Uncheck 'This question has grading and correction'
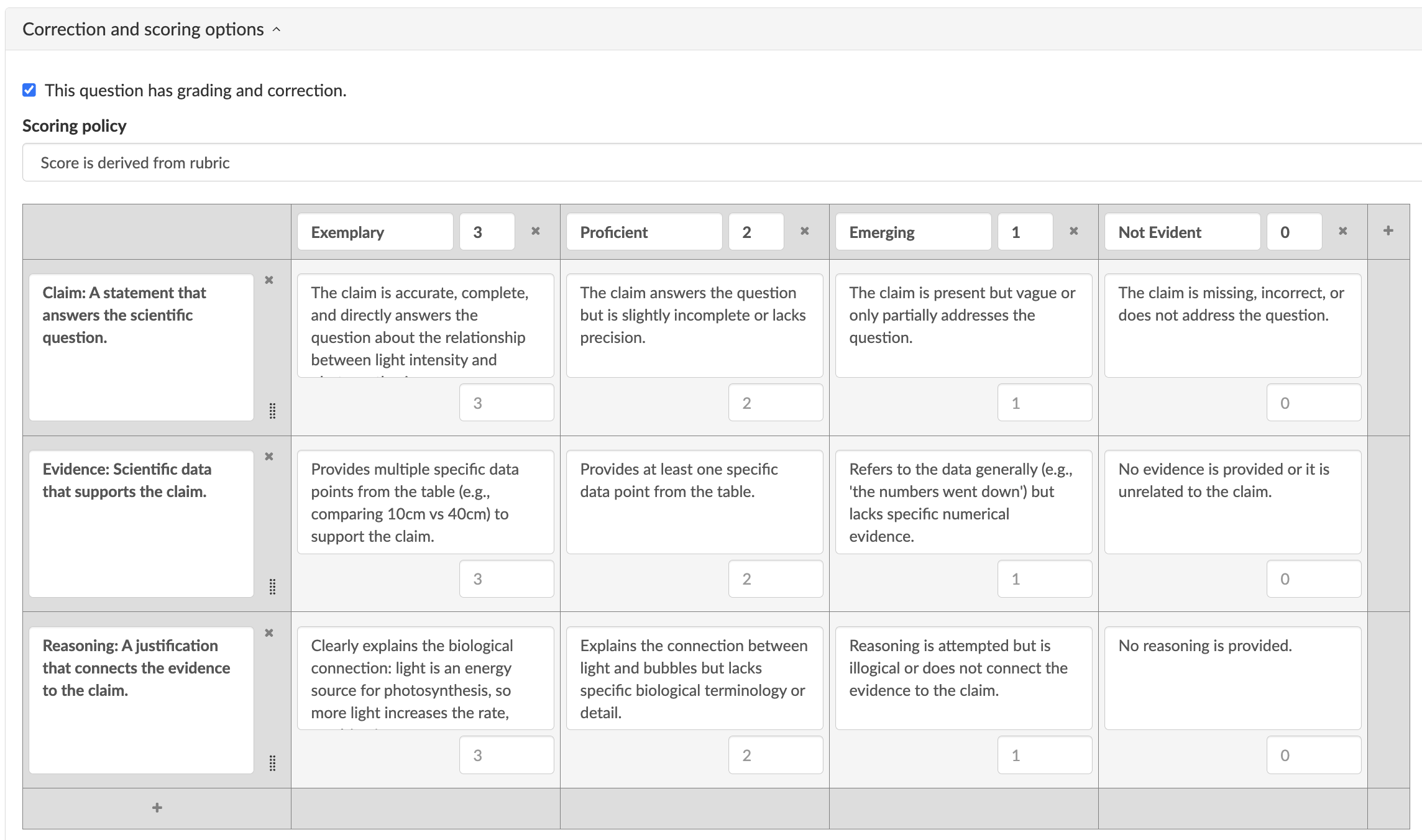Screen dimensions: 1422x840 point(29,90)
